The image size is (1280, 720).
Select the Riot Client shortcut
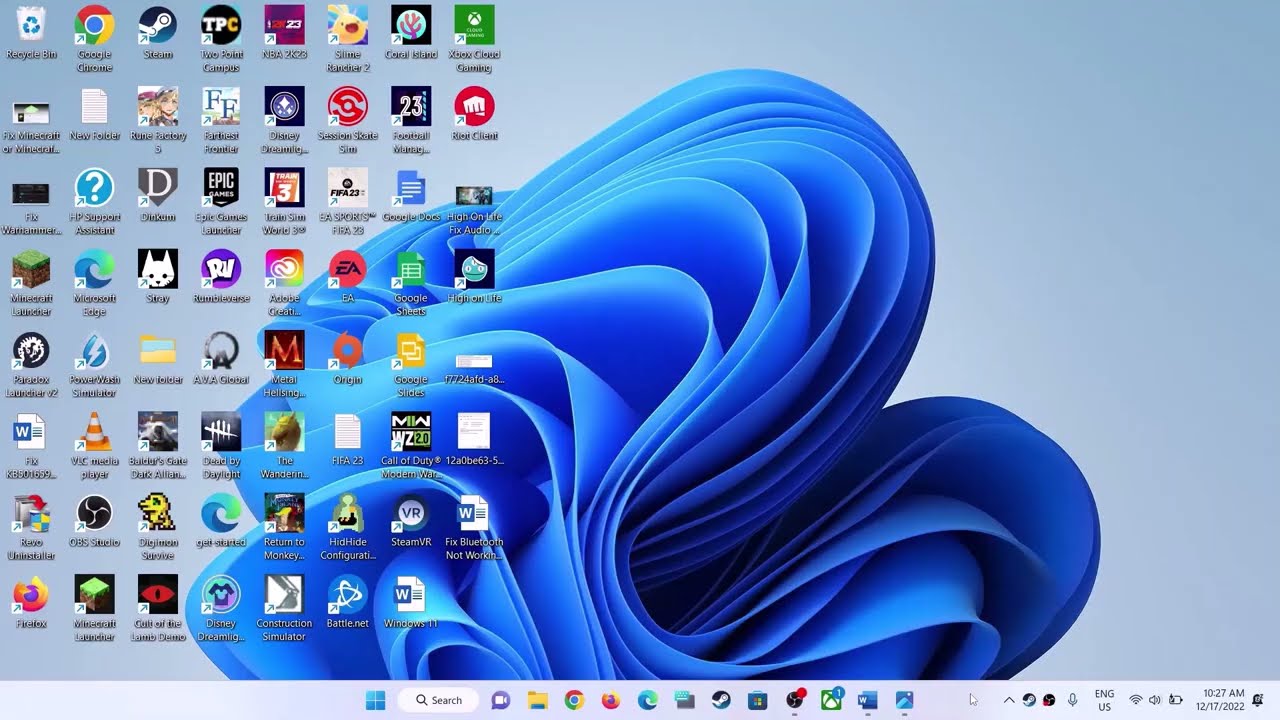point(474,114)
